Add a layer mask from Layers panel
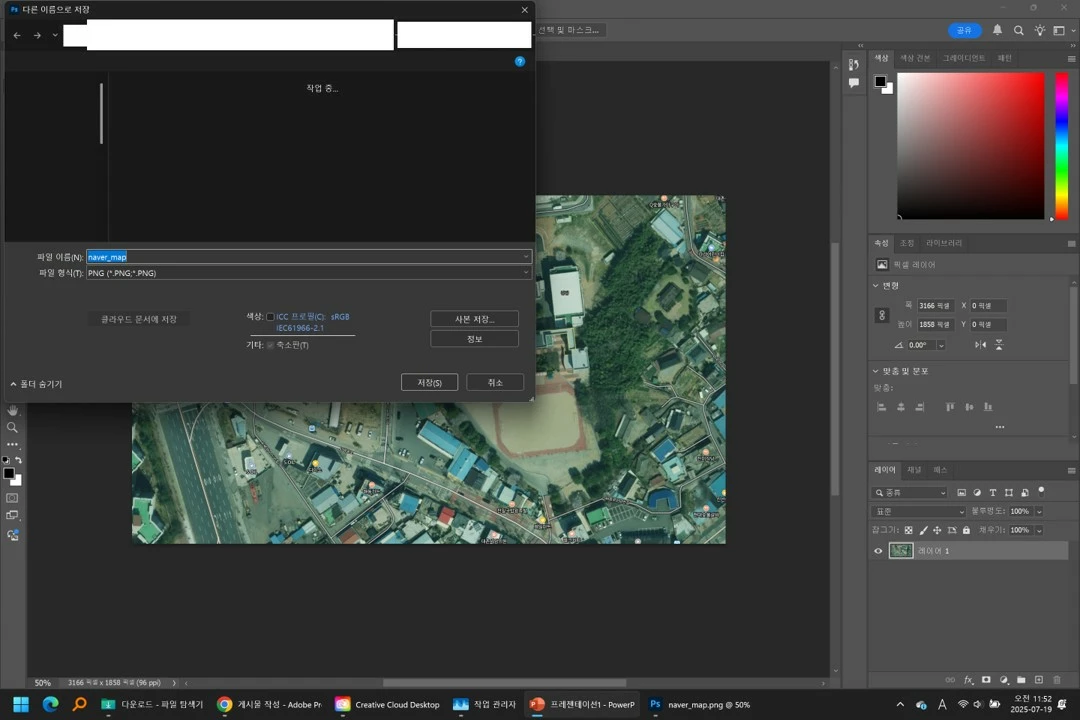This screenshot has height=720, width=1080. click(x=986, y=680)
